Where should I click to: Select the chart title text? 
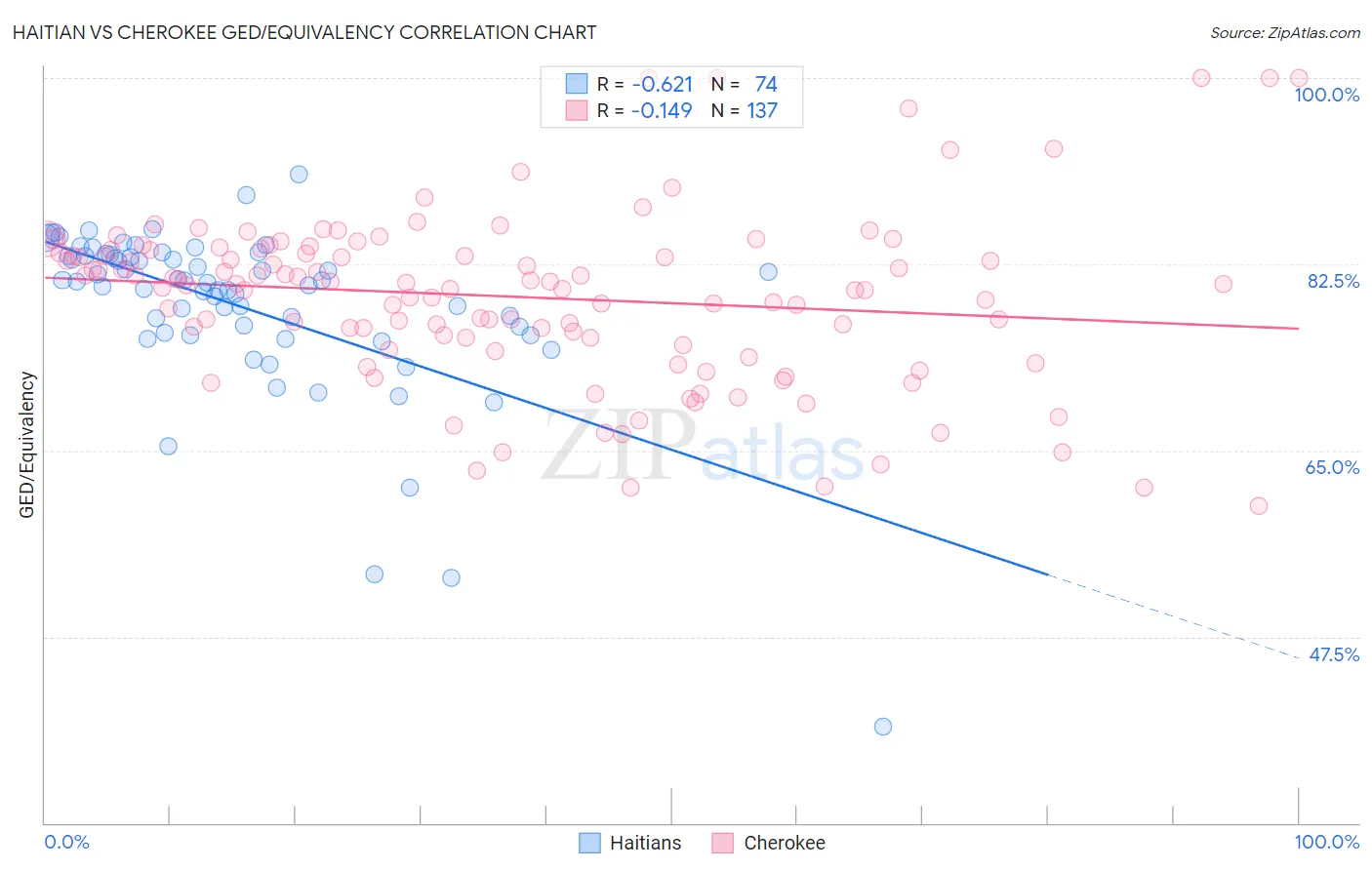pyautogui.click(x=304, y=32)
